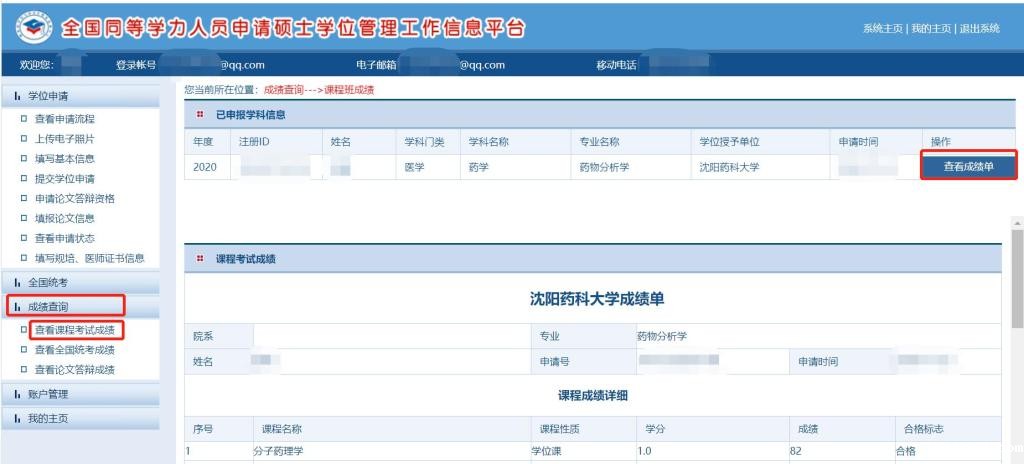Viewport: 1024px width, 464px height.
Task: Open 查看论文答辩成绩 menu item
Action: [x=75, y=370]
